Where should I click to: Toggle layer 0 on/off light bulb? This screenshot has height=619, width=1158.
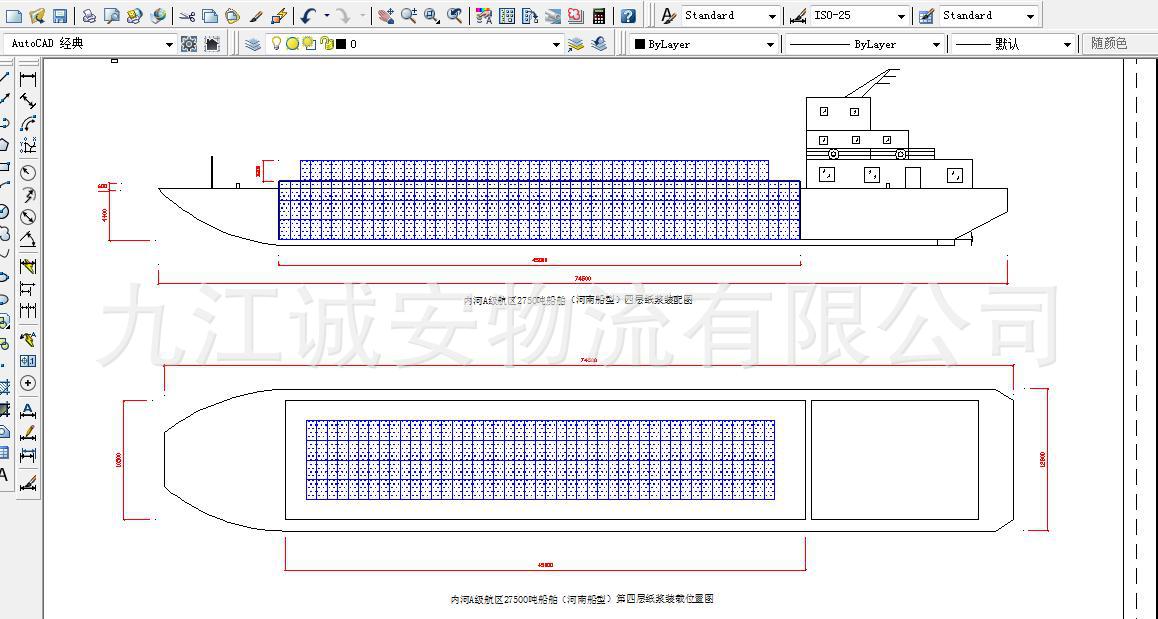(x=276, y=44)
